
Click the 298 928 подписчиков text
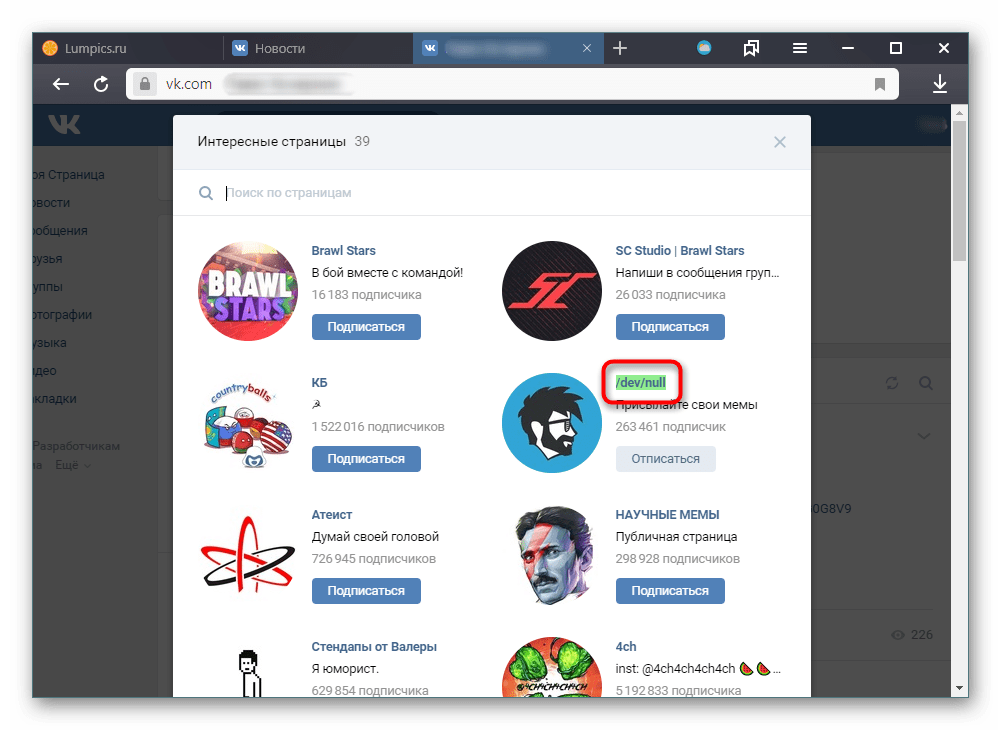tap(677, 559)
